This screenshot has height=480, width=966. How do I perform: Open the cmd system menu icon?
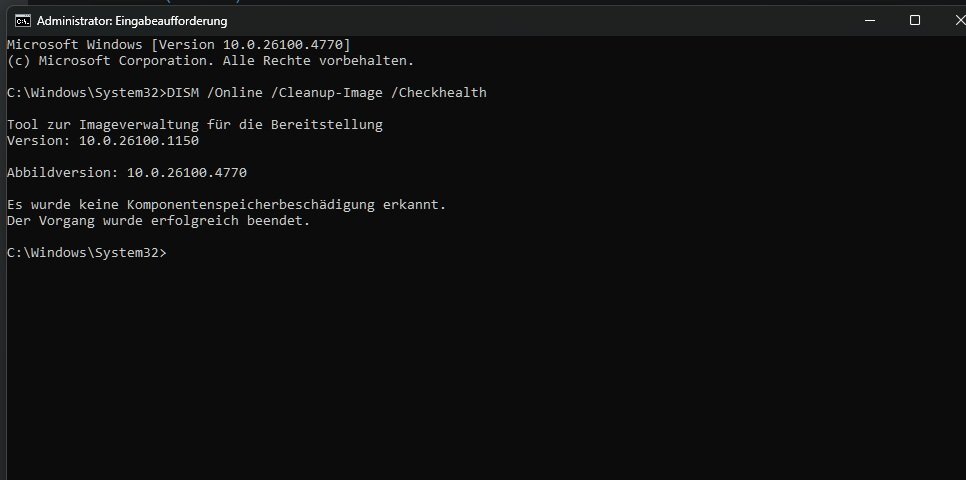click(x=23, y=21)
